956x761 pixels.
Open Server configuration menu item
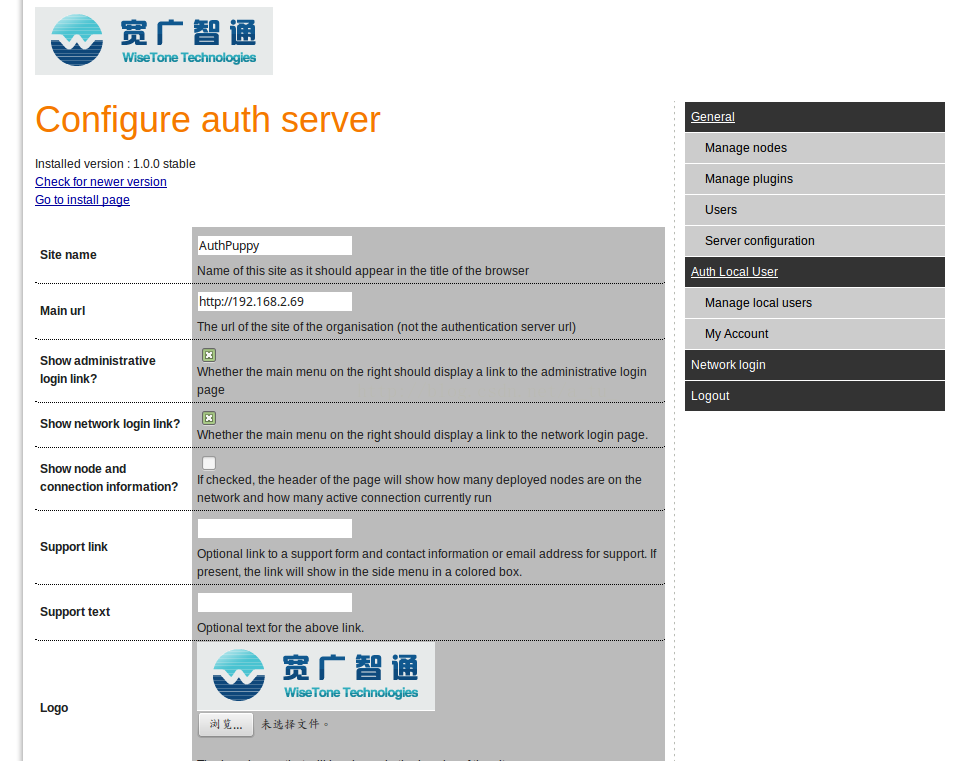[x=759, y=241]
